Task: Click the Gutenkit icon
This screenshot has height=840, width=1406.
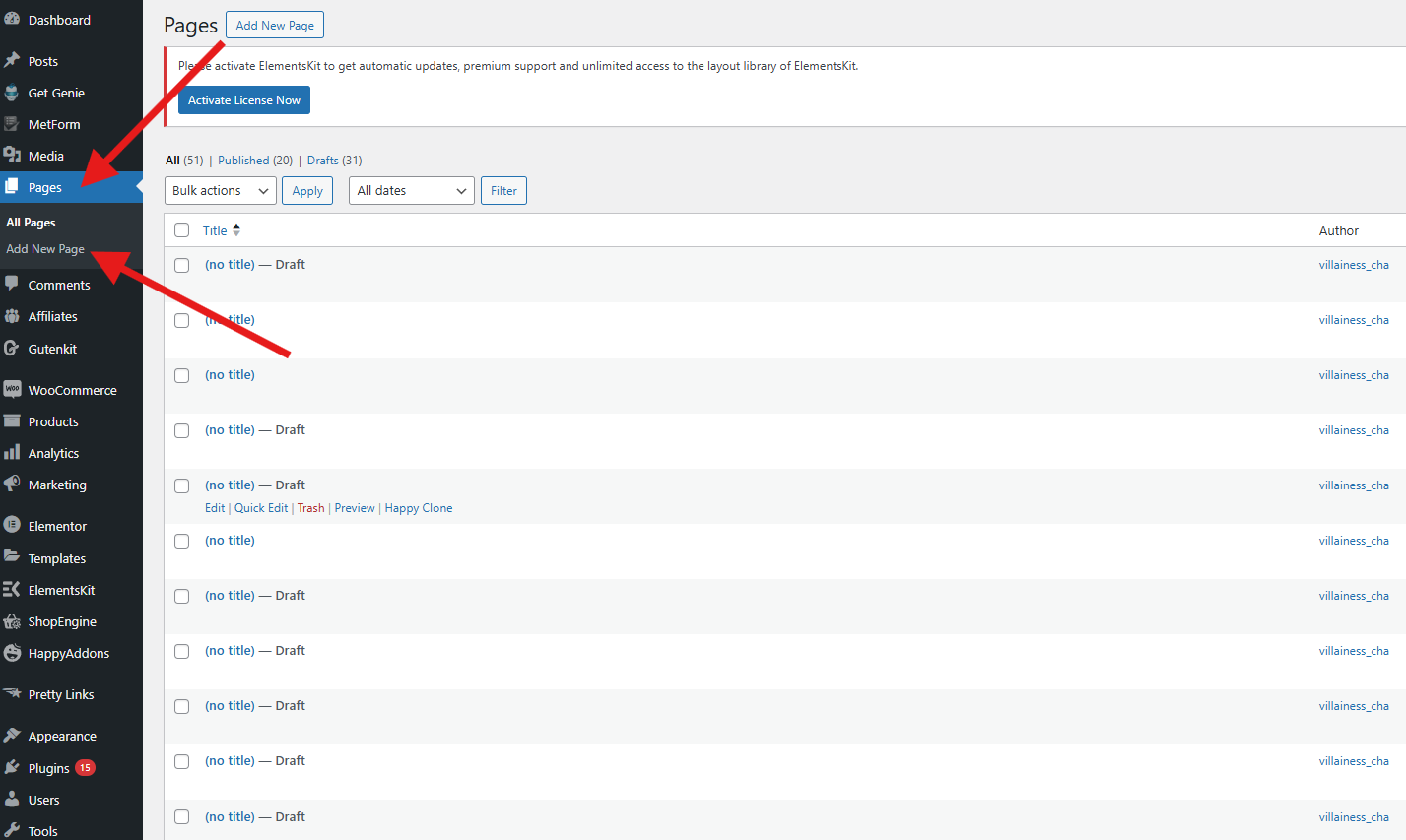Action: (12, 349)
